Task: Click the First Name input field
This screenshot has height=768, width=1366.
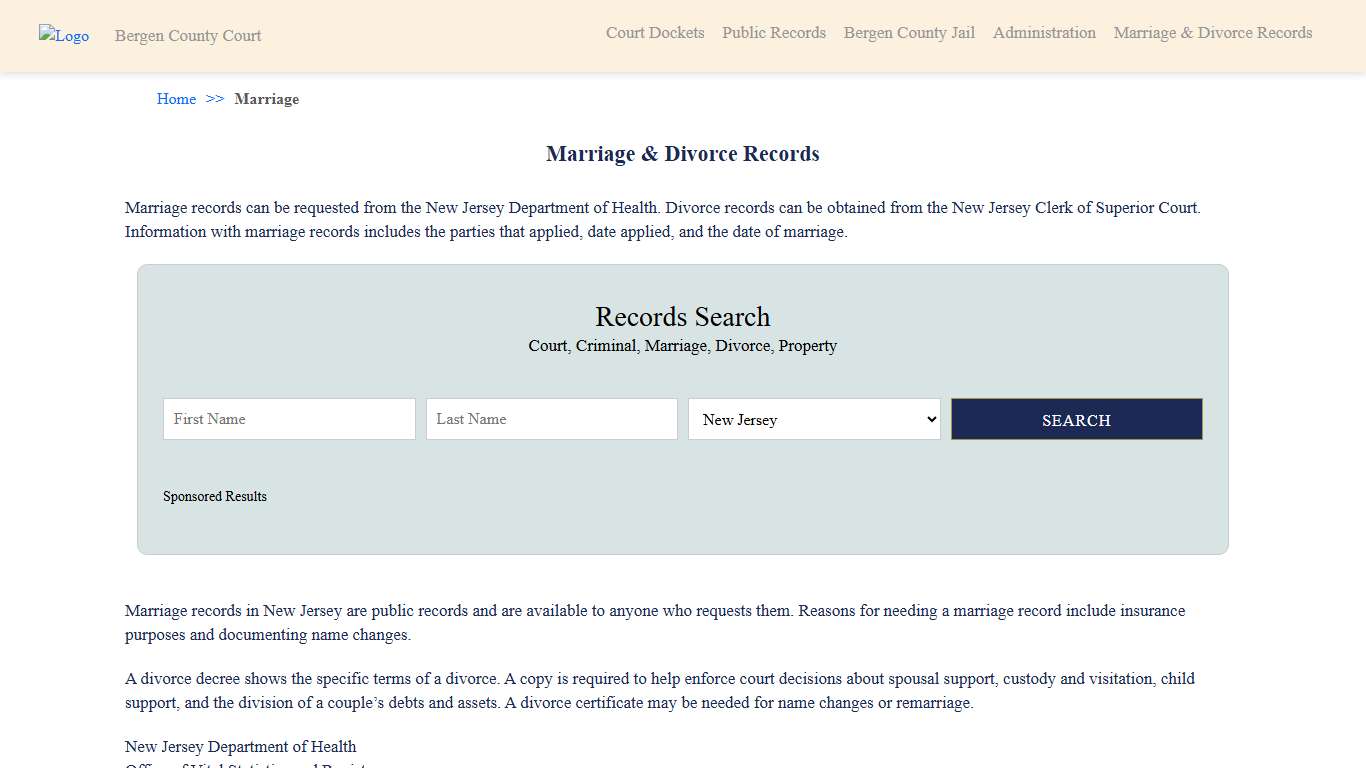Action: coord(288,419)
